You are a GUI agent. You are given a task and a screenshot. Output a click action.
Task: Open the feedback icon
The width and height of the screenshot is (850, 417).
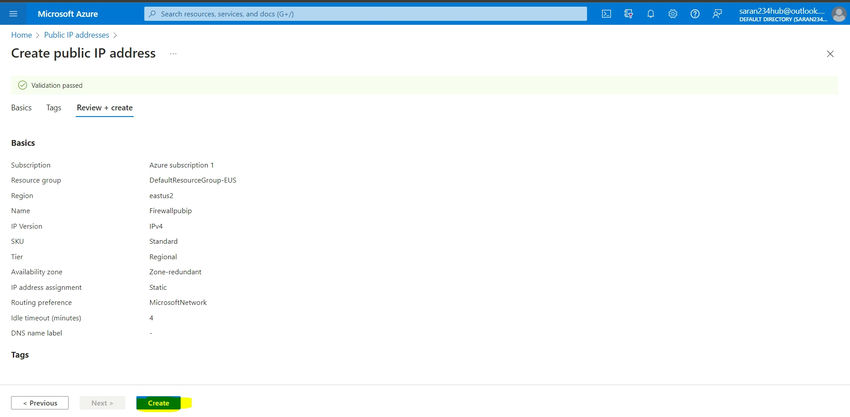717,14
